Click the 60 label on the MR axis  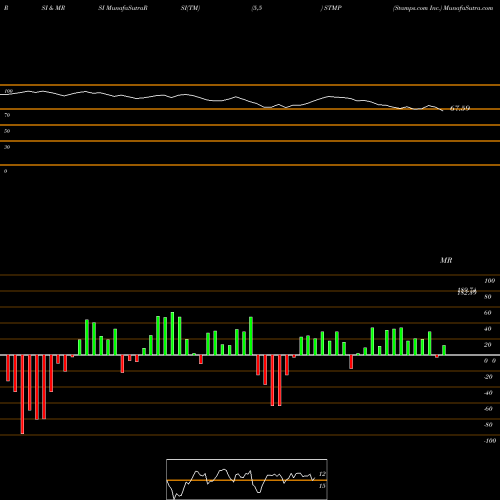[x=488, y=313]
